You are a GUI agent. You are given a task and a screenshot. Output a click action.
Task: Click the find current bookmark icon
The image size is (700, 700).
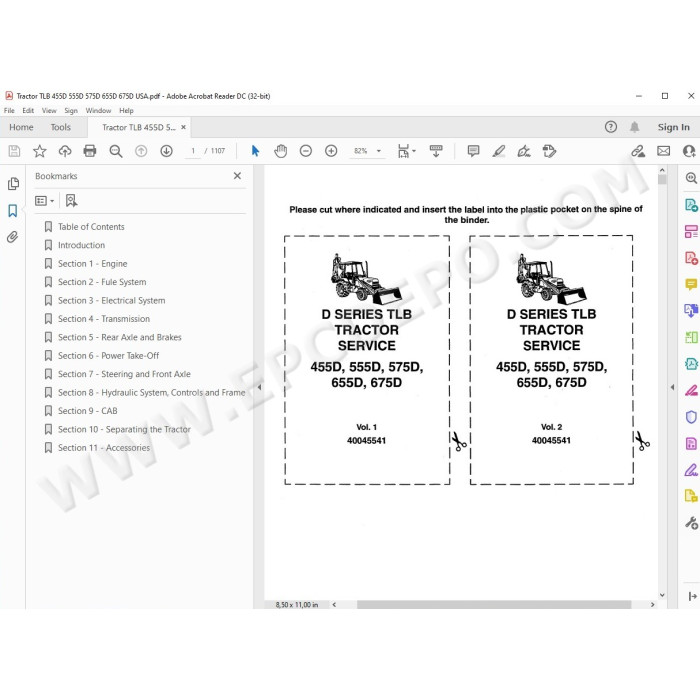point(71,201)
